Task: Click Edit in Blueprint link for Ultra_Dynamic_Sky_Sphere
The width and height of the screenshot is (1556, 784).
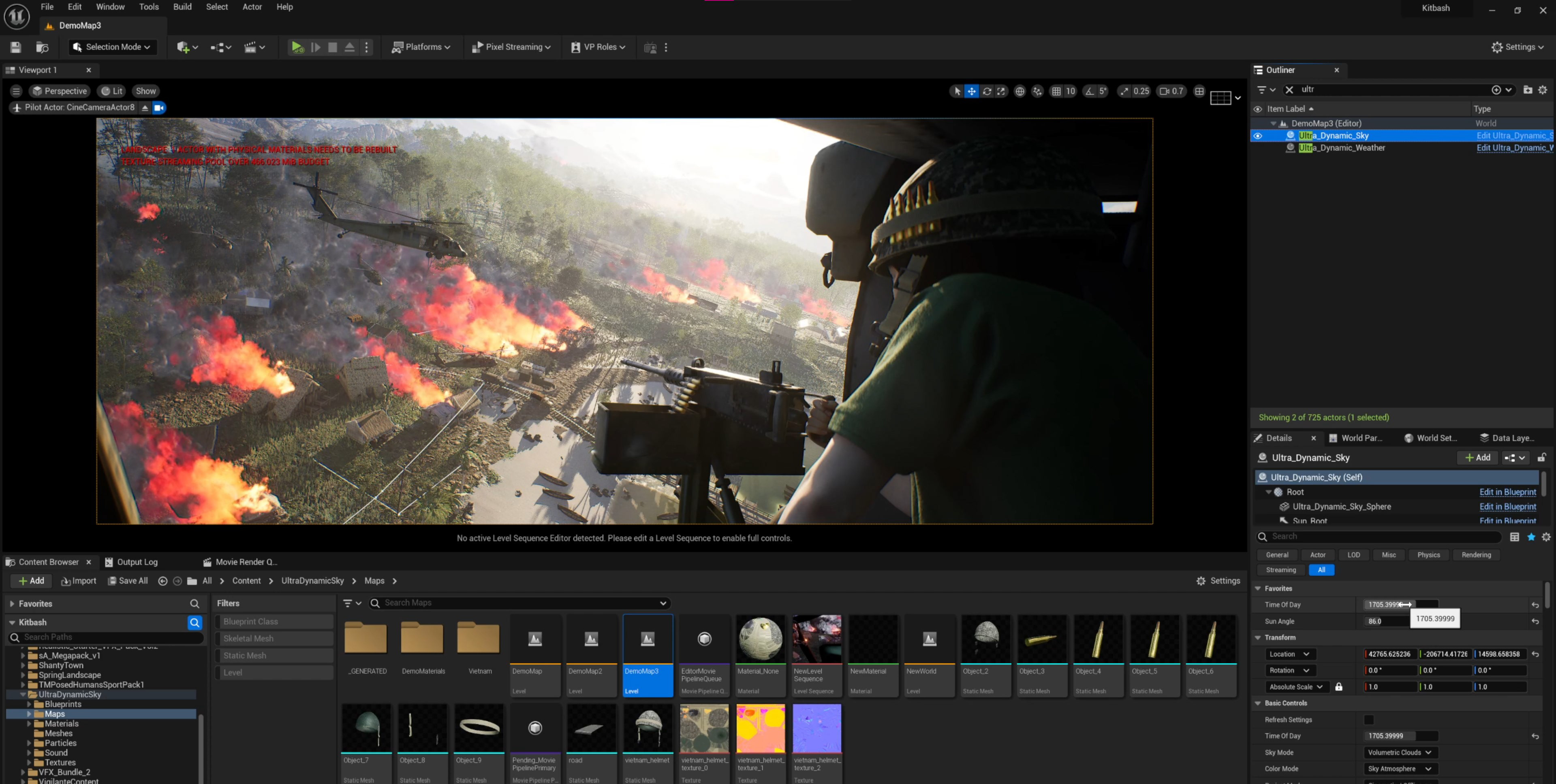Action: [1508, 506]
